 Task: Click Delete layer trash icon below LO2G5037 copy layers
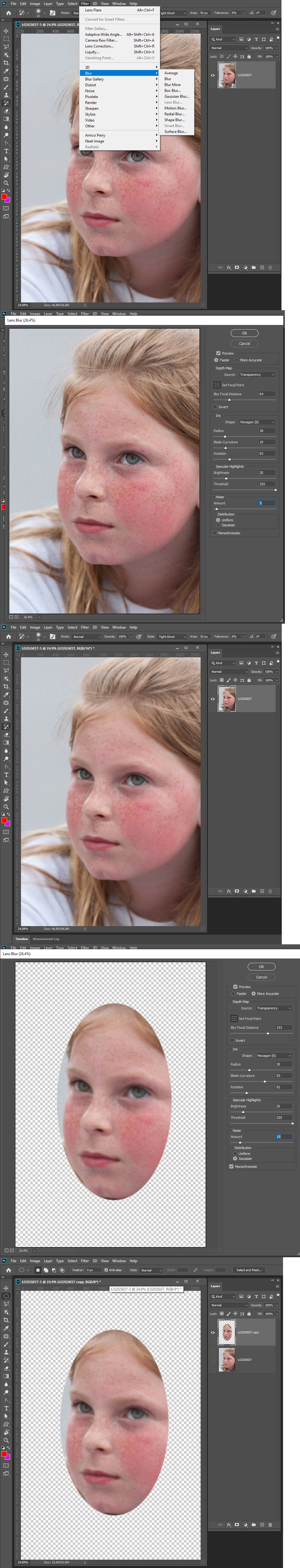(x=270, y=1525)
